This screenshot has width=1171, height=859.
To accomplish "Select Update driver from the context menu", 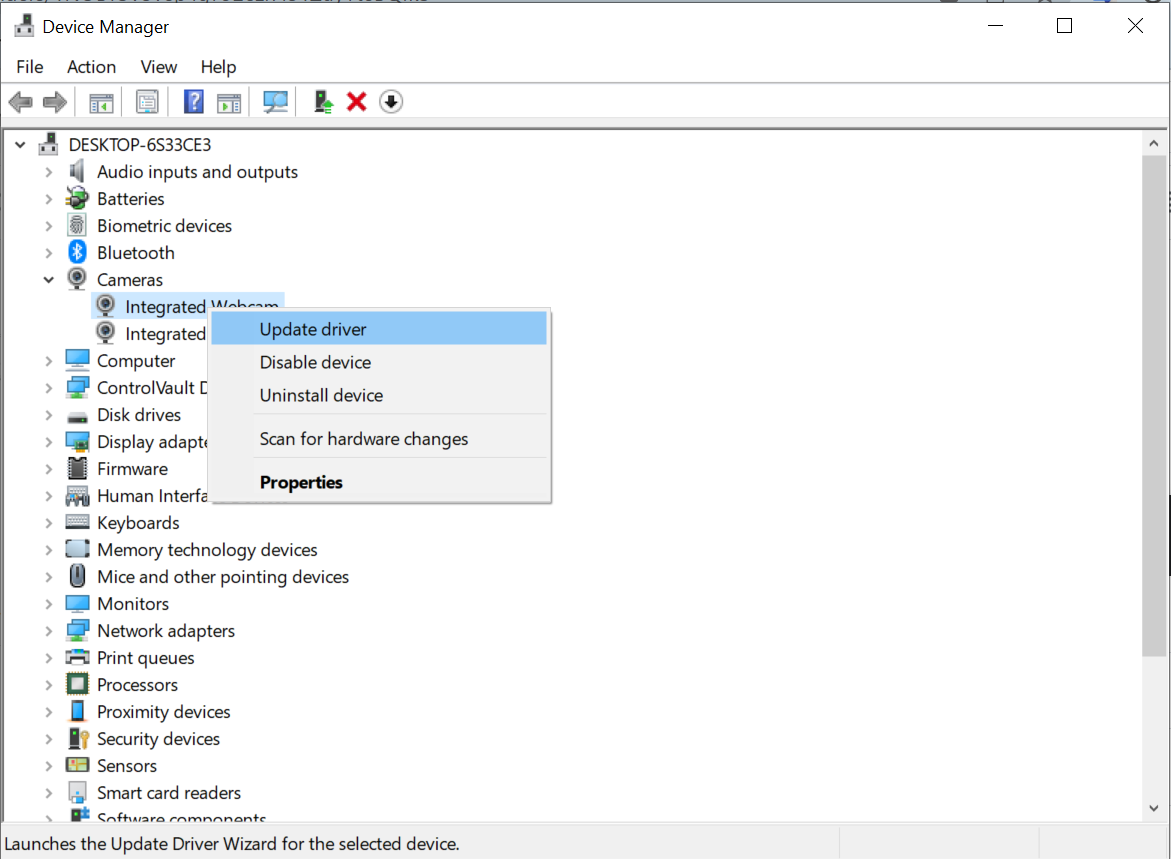I will (313, 329).
